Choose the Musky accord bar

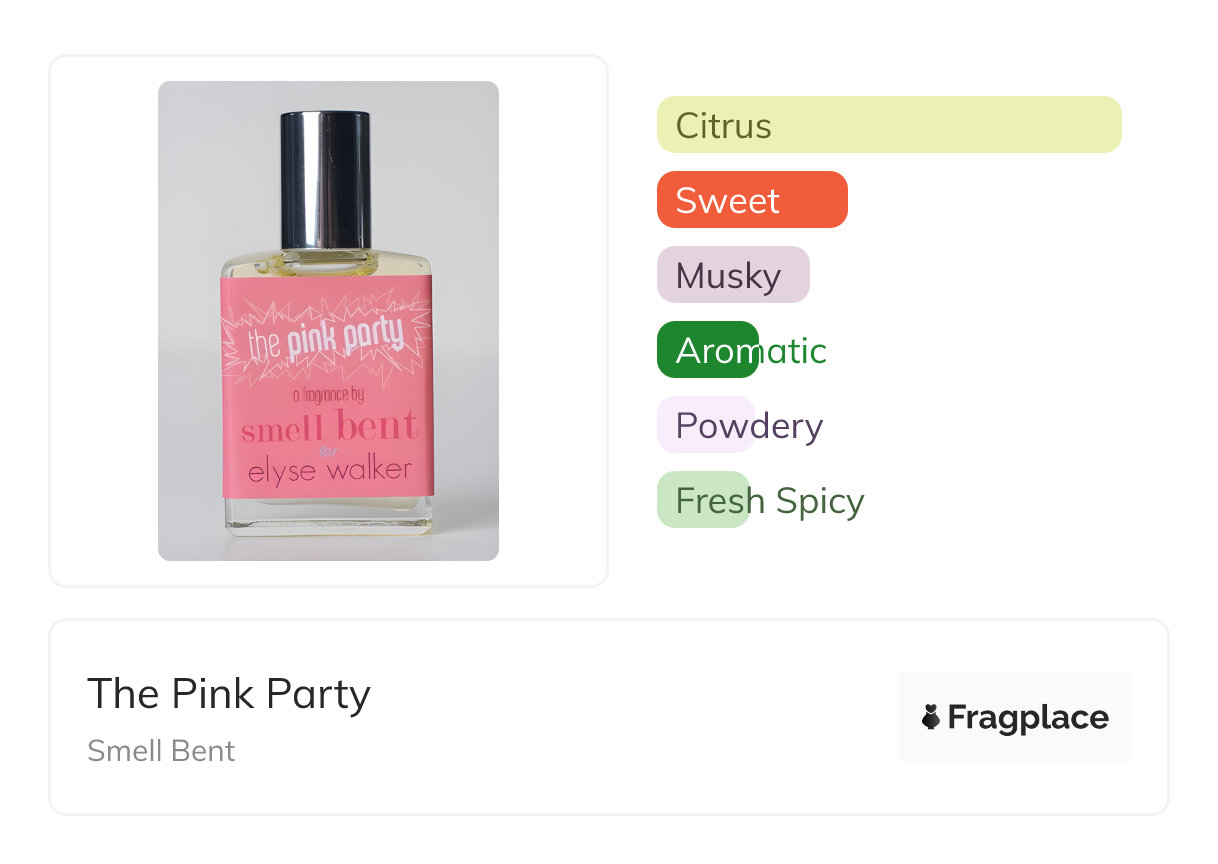click(732, 275)
